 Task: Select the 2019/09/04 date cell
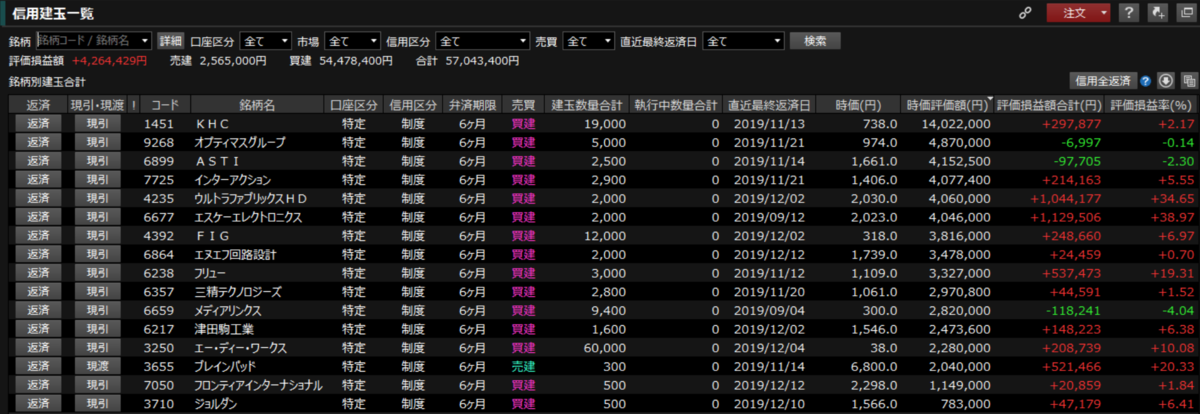click(x=769, y=311)
